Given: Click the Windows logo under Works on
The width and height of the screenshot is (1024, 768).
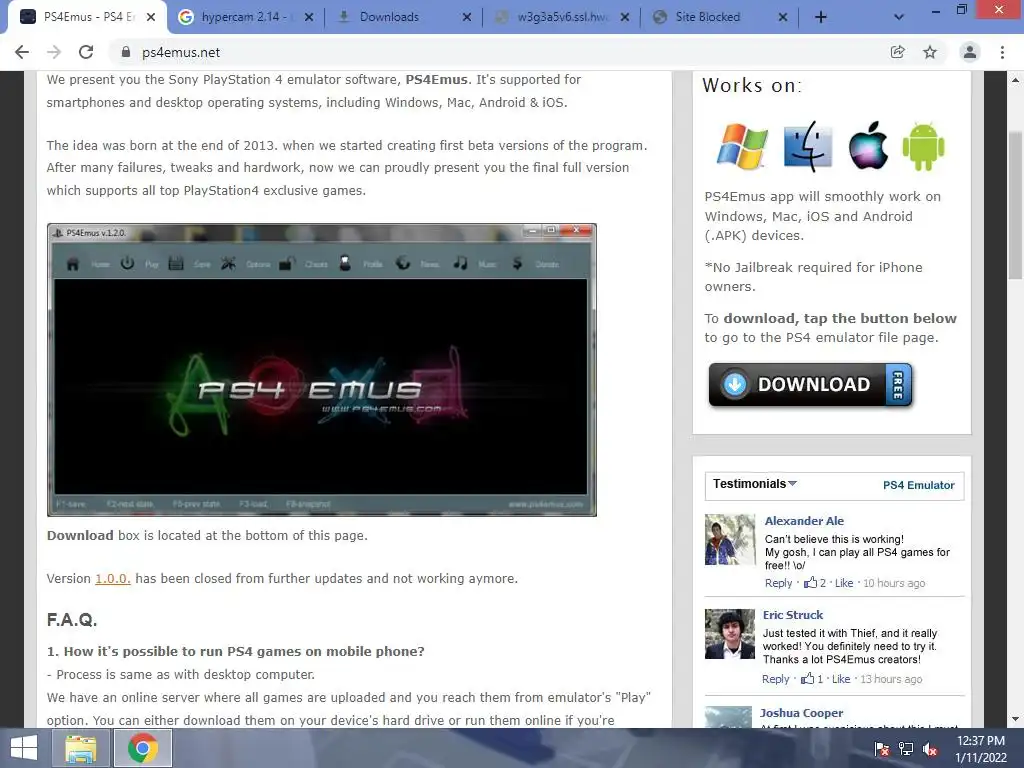Looking at the screenshot, I should point(742,146).
